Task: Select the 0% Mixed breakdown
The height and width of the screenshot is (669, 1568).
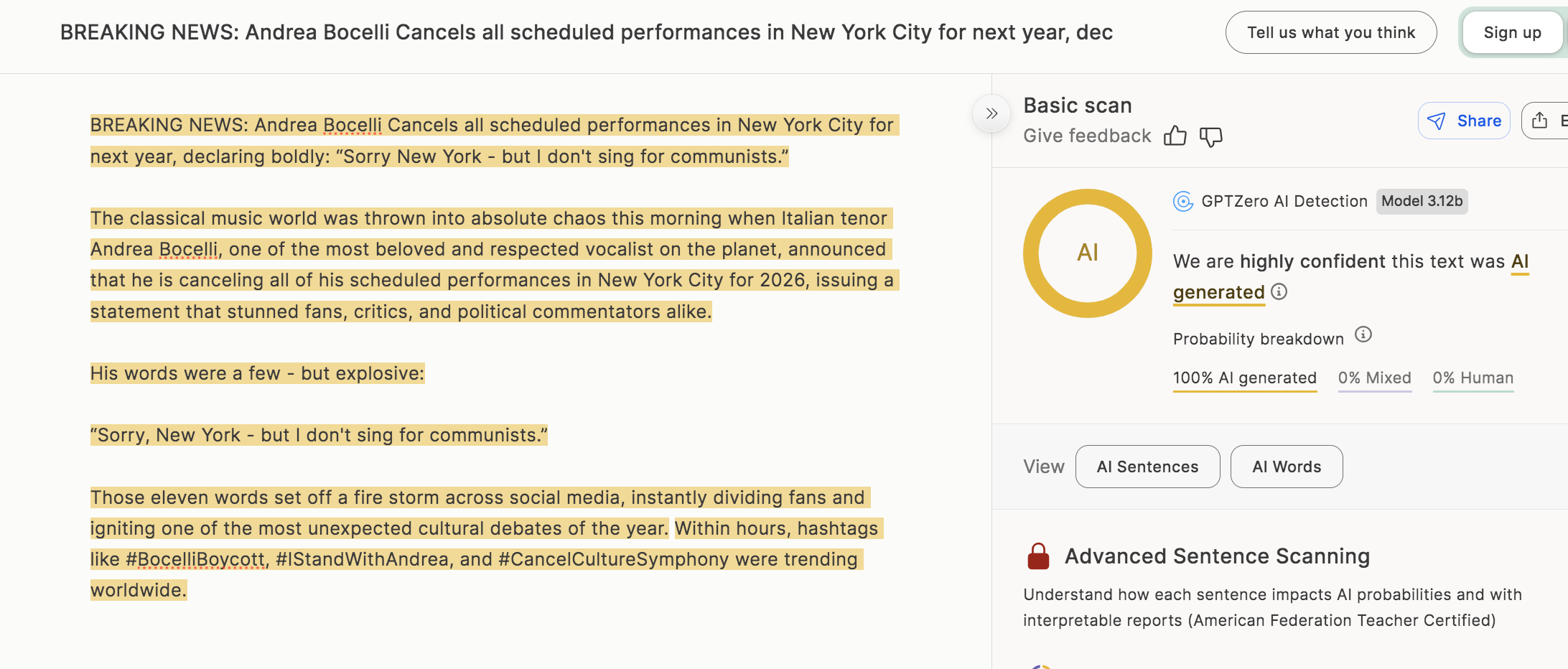Action: click(x=1374, y=378)
